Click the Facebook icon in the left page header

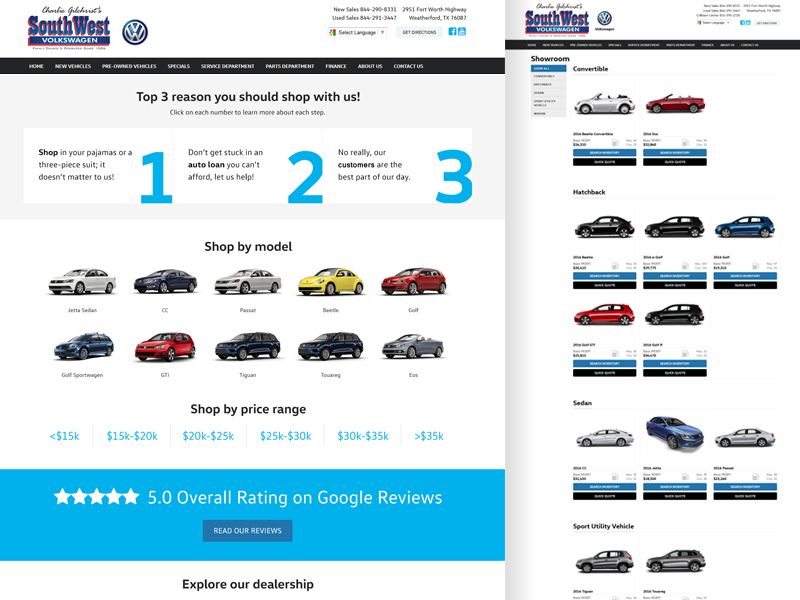click(x=452, y=32)
